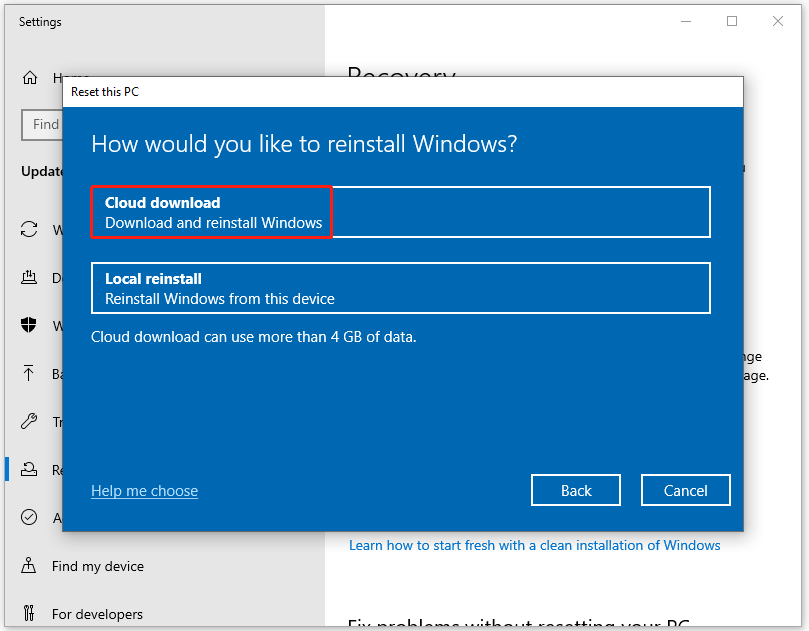Minimize the Settings window
The width and height of the screenshot is (809, 631).
[x=686, y=21]
